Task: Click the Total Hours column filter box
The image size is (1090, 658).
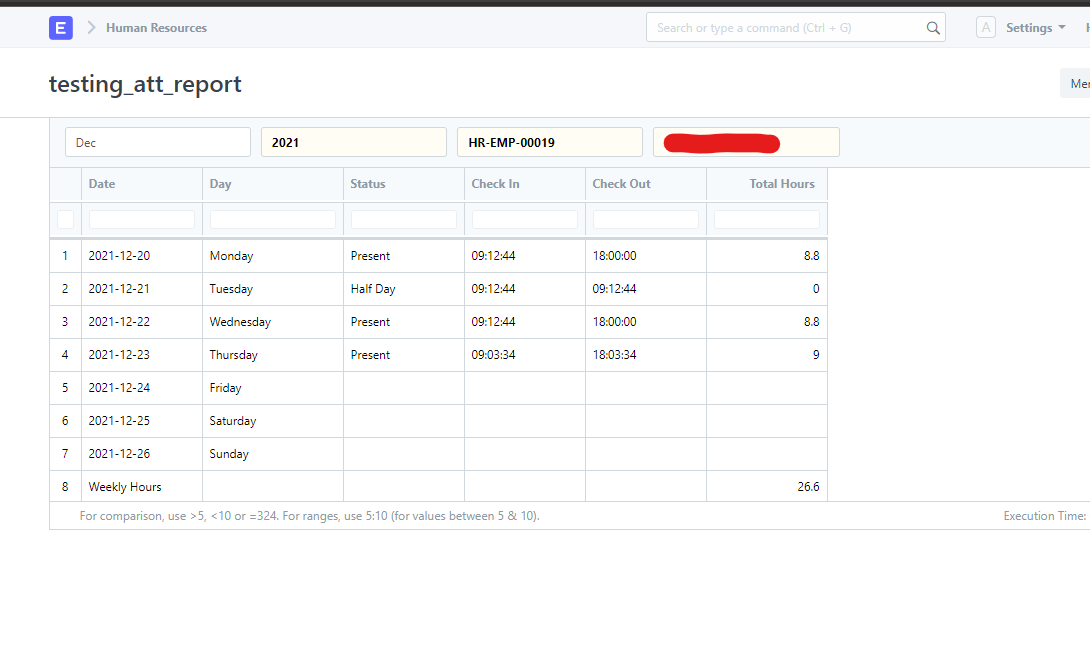Action: tap(766, 219)
